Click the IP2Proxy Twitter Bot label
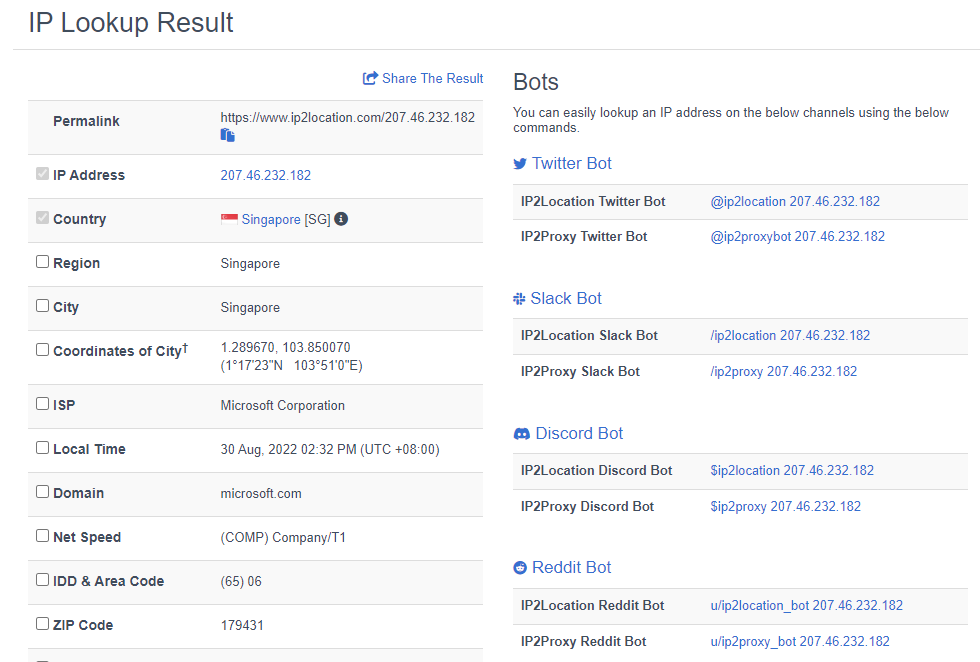 tap(584, 236)
